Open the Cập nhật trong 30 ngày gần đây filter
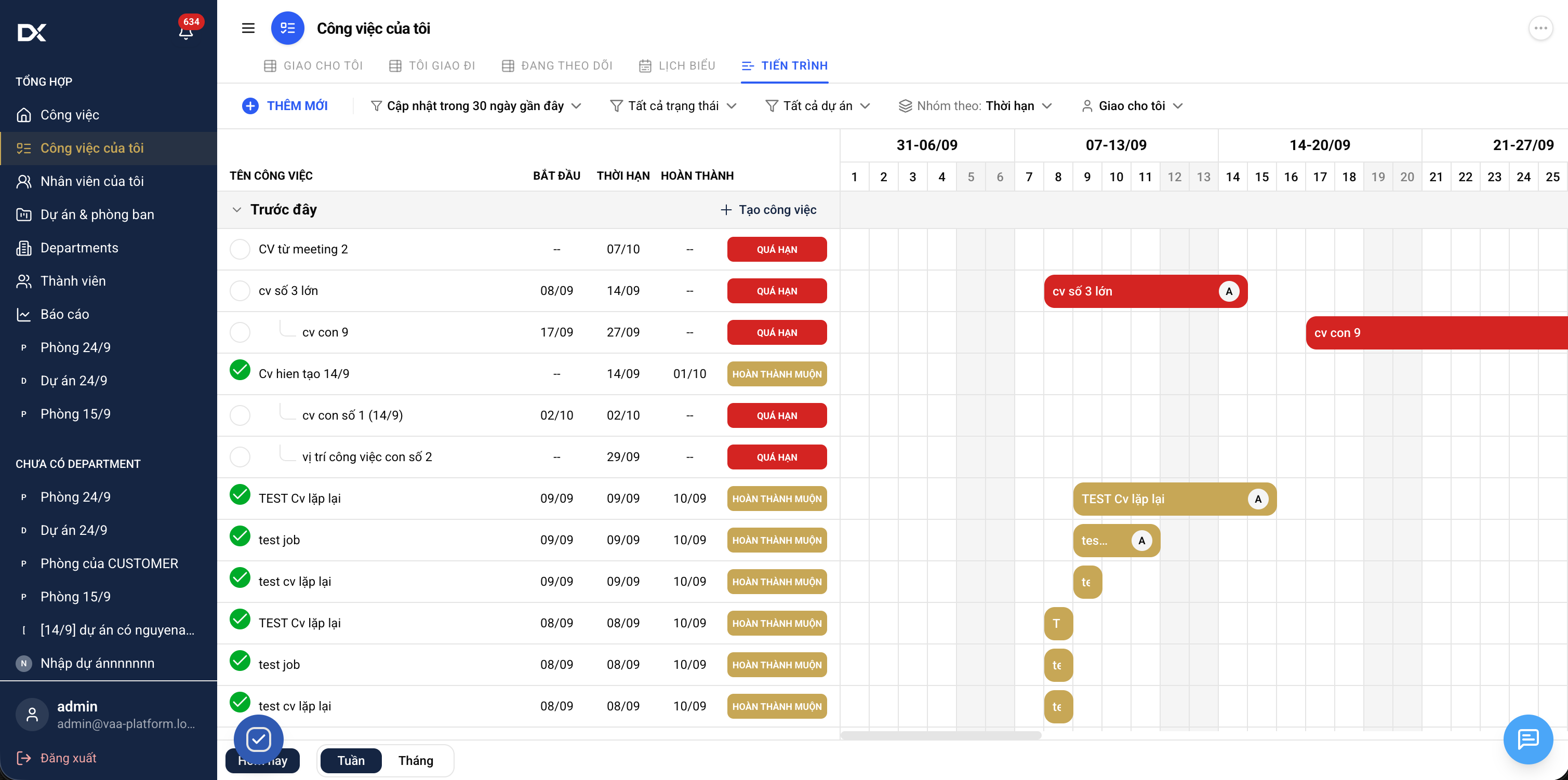1568x780 pixels. pyautogui.click(x=476, y=106)
